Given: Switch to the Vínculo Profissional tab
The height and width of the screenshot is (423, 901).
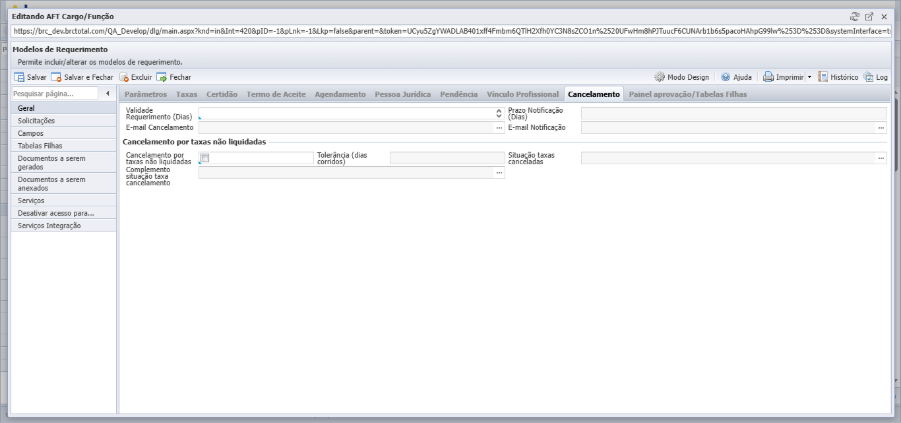Looking at the screenshot, I should pos(523,94).
